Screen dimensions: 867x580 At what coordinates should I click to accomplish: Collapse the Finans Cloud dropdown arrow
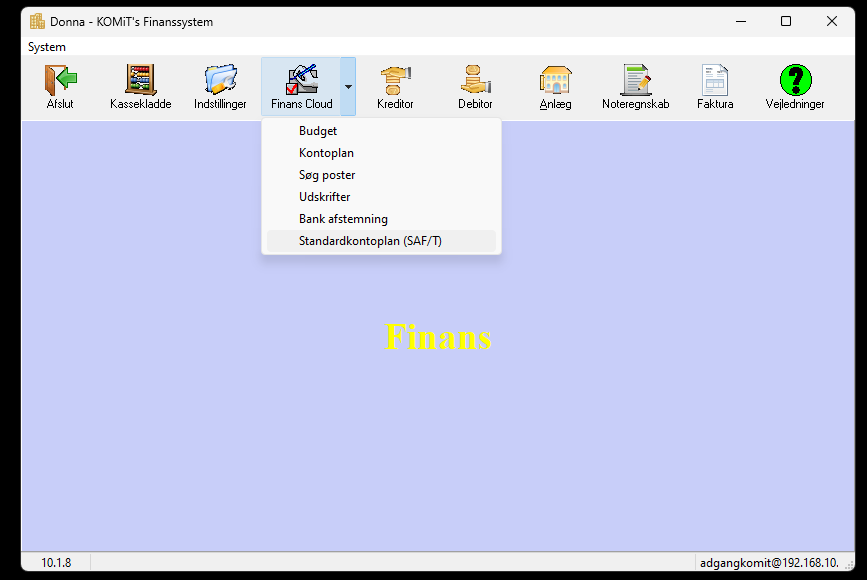point(348,87)
